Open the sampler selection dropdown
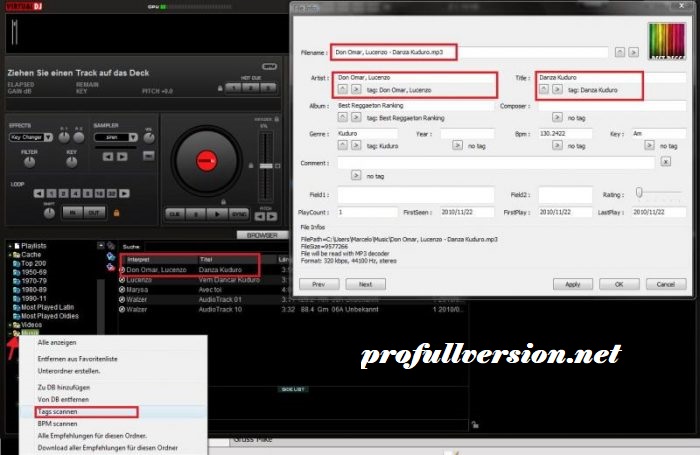This screenshot has height=455, width=700. 133,138
